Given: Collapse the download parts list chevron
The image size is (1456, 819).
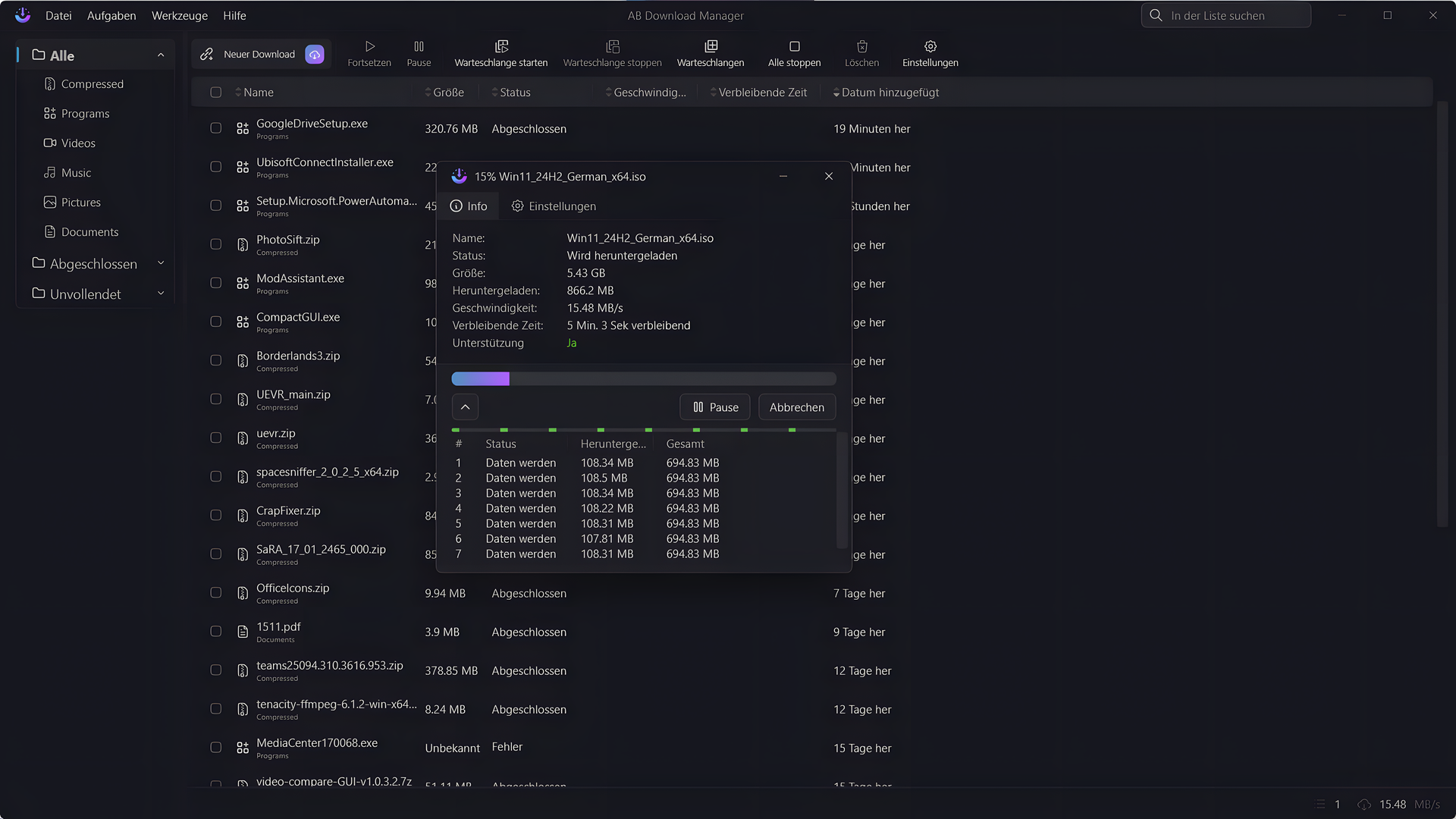Looking at the screenshot, I should tap(465, 407).
